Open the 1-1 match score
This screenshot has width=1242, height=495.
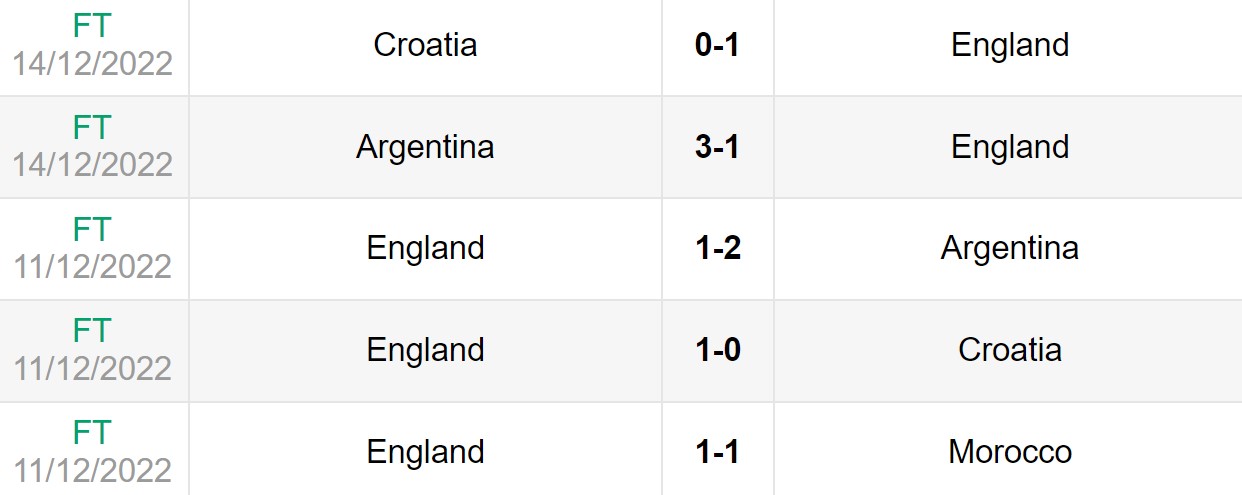(717, 452)
